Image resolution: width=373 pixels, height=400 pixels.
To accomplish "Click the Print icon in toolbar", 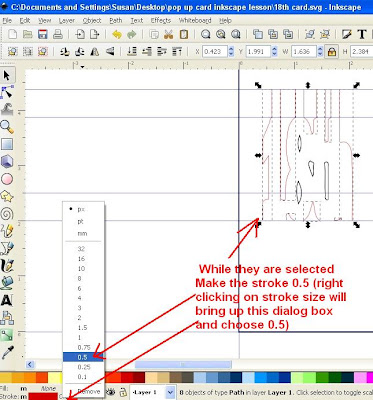I will pyautogui.click(x=58, y=34).
